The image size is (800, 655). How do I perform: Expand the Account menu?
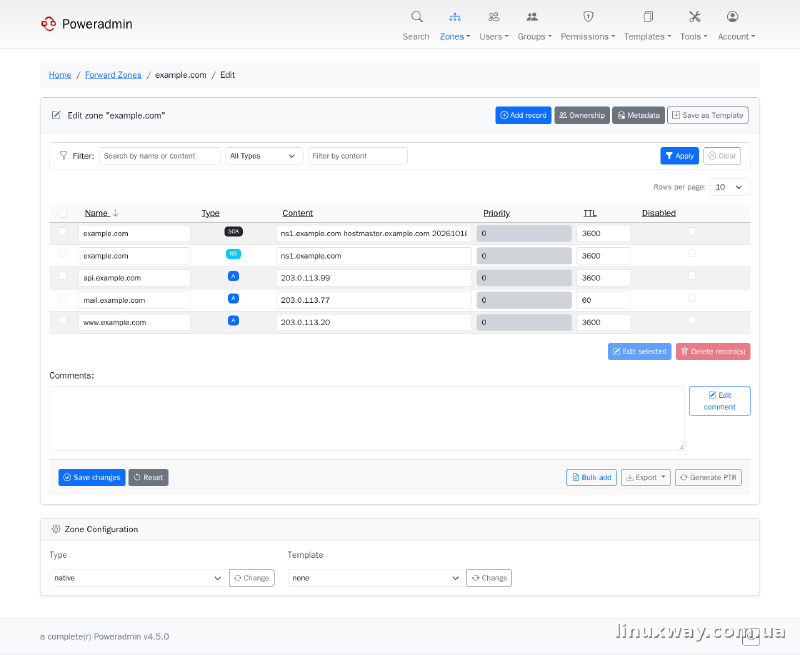[x=736, y=37]
